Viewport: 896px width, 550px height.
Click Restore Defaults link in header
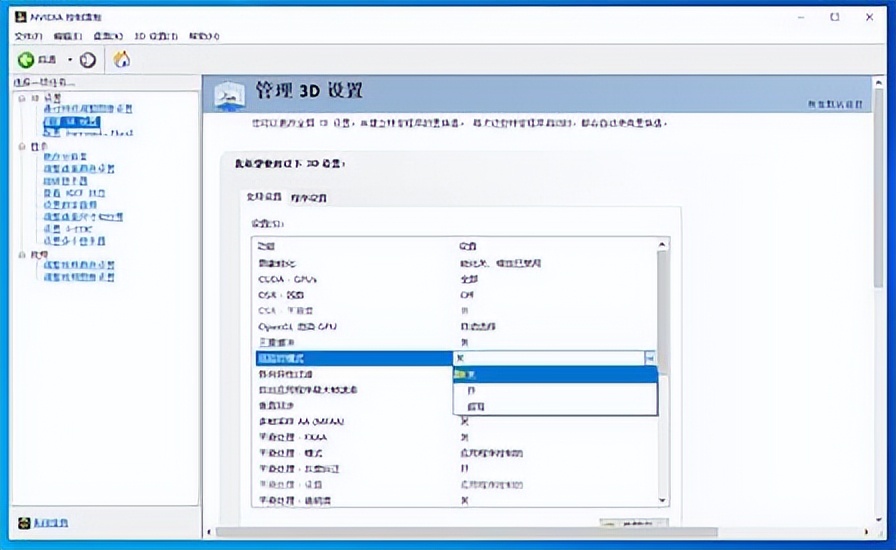click(x=835, y=105)
